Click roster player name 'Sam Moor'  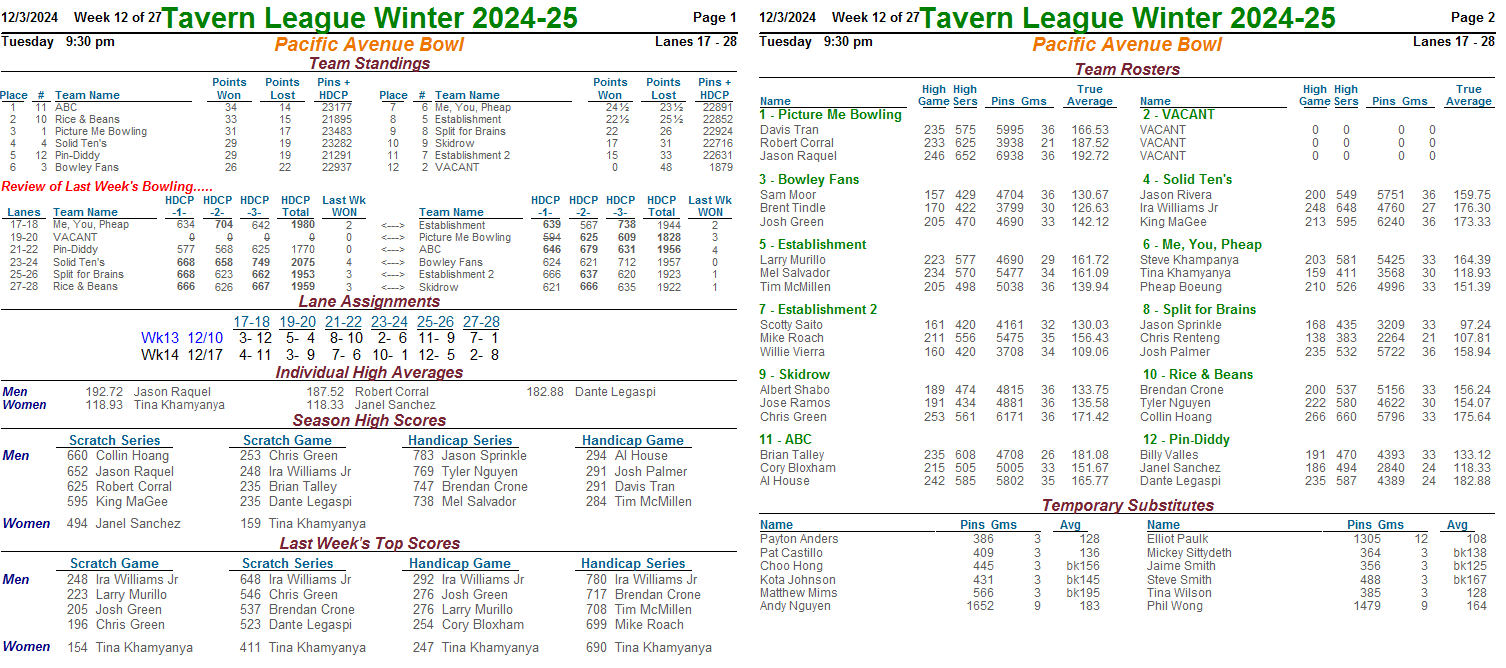click(x=788, y=195)
